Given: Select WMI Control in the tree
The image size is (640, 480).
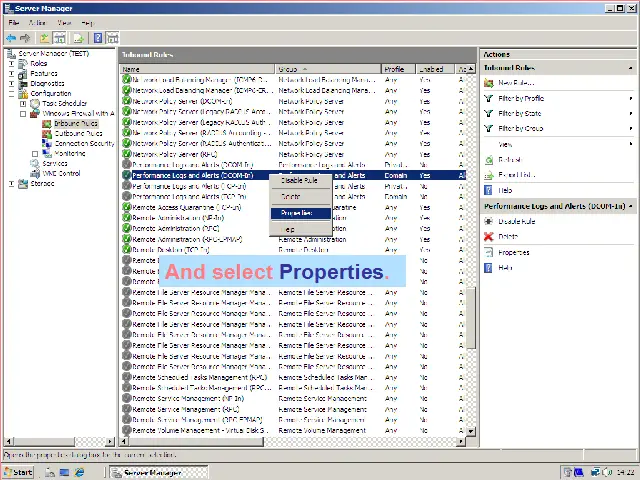Looking at the screenshot, I should point(61,173).
